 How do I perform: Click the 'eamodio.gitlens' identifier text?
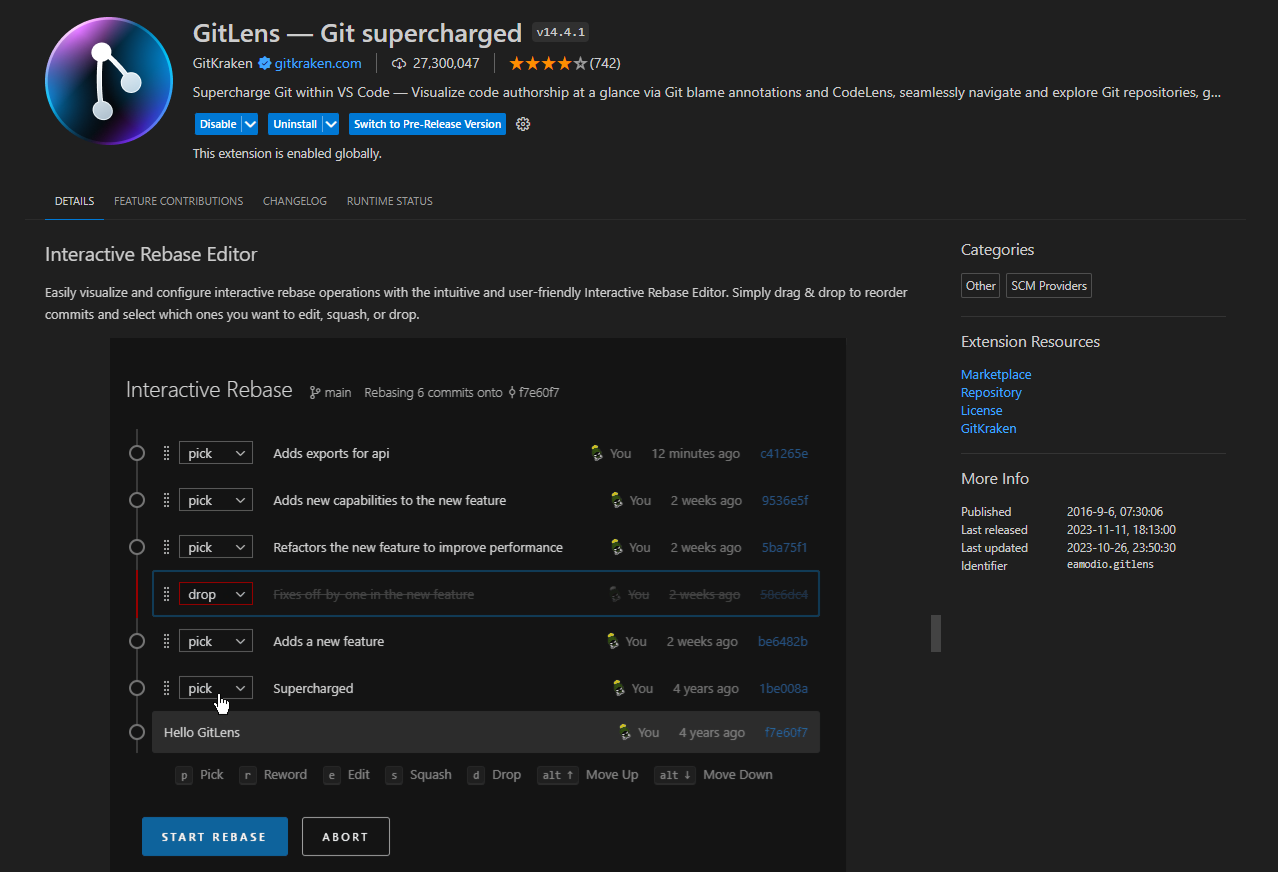1110,565
